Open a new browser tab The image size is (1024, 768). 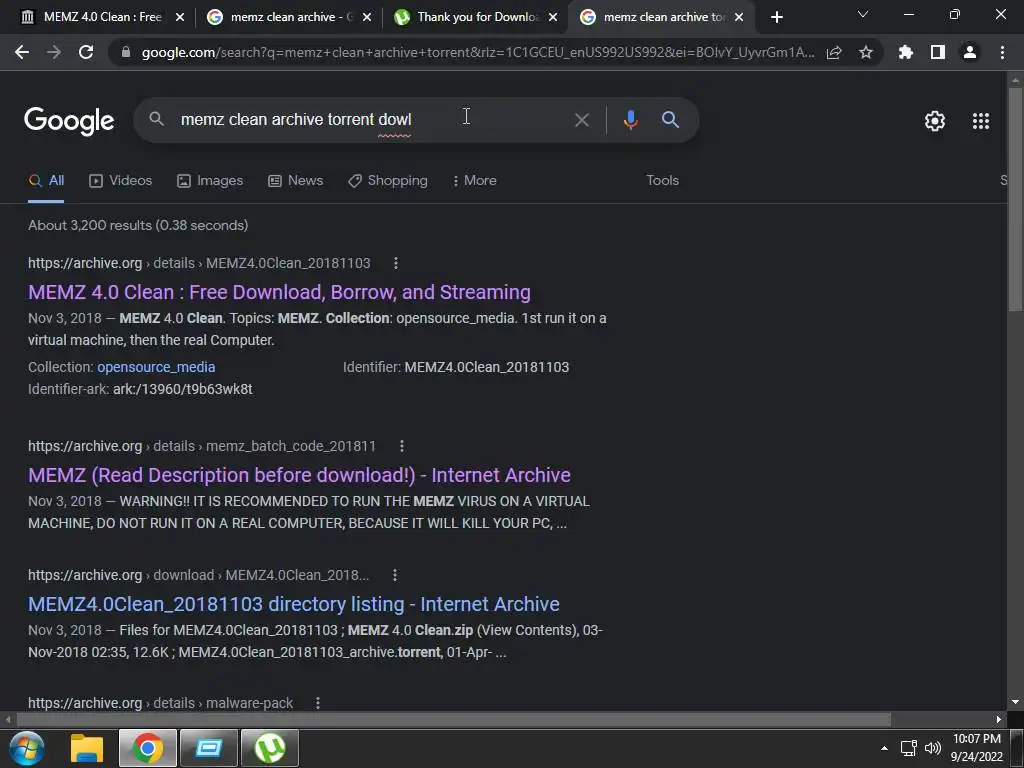coord(776,17)
